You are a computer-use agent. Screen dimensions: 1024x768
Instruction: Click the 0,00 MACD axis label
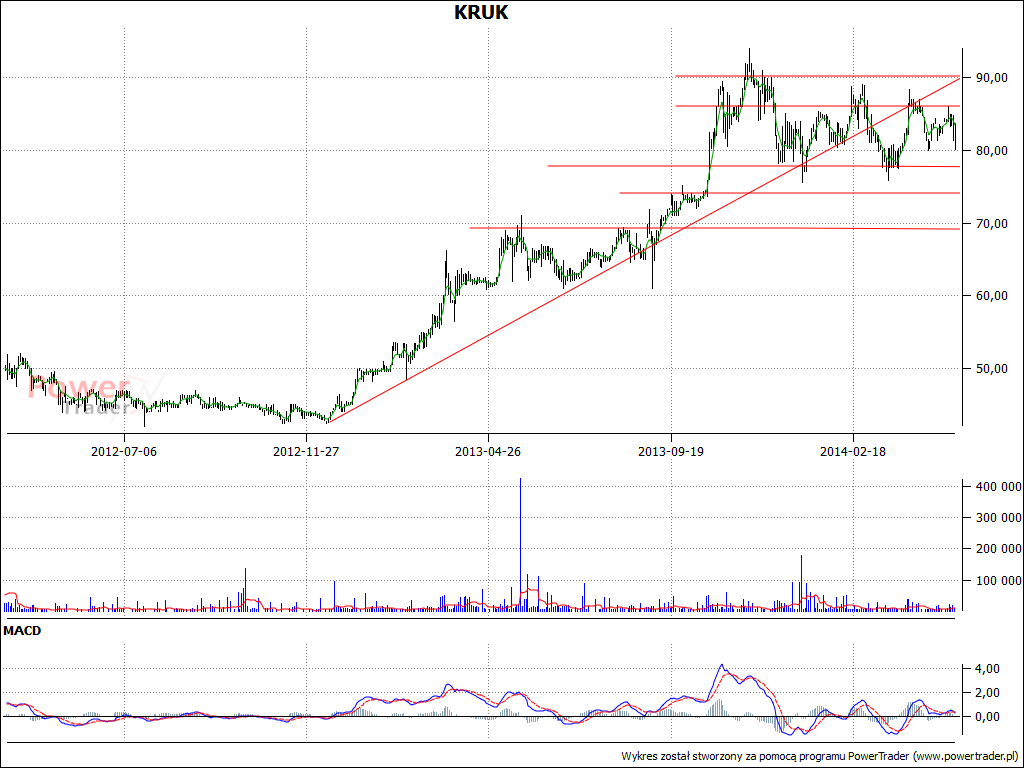click(x=986, y=716)
